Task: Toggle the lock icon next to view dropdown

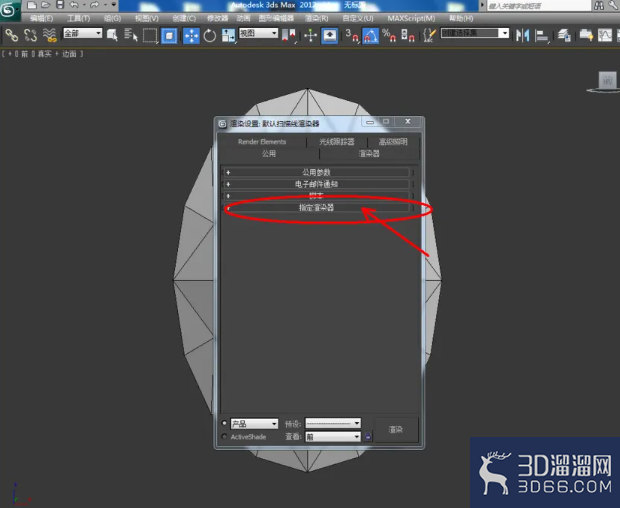Action: click(368, 436)
